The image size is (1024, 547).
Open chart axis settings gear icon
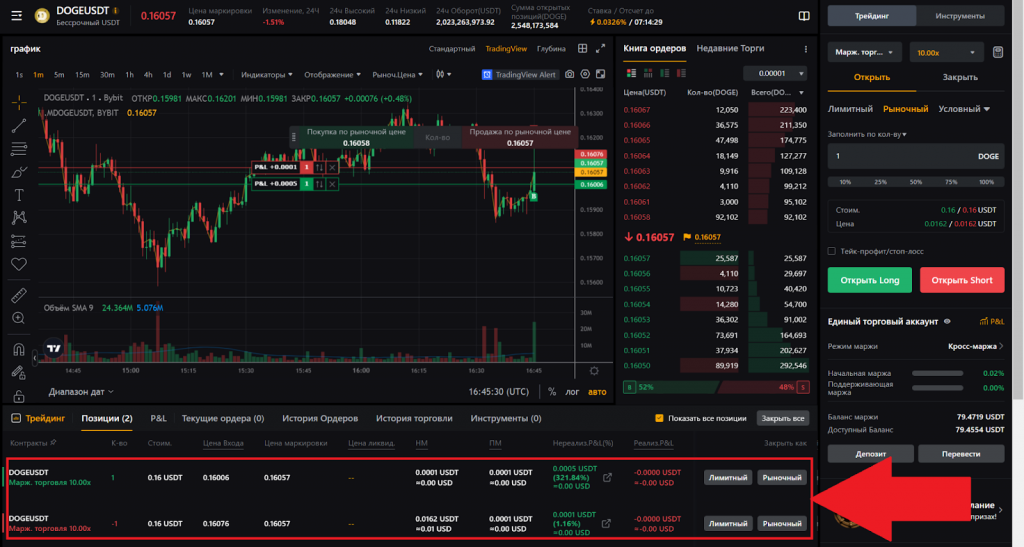[594, 371]
